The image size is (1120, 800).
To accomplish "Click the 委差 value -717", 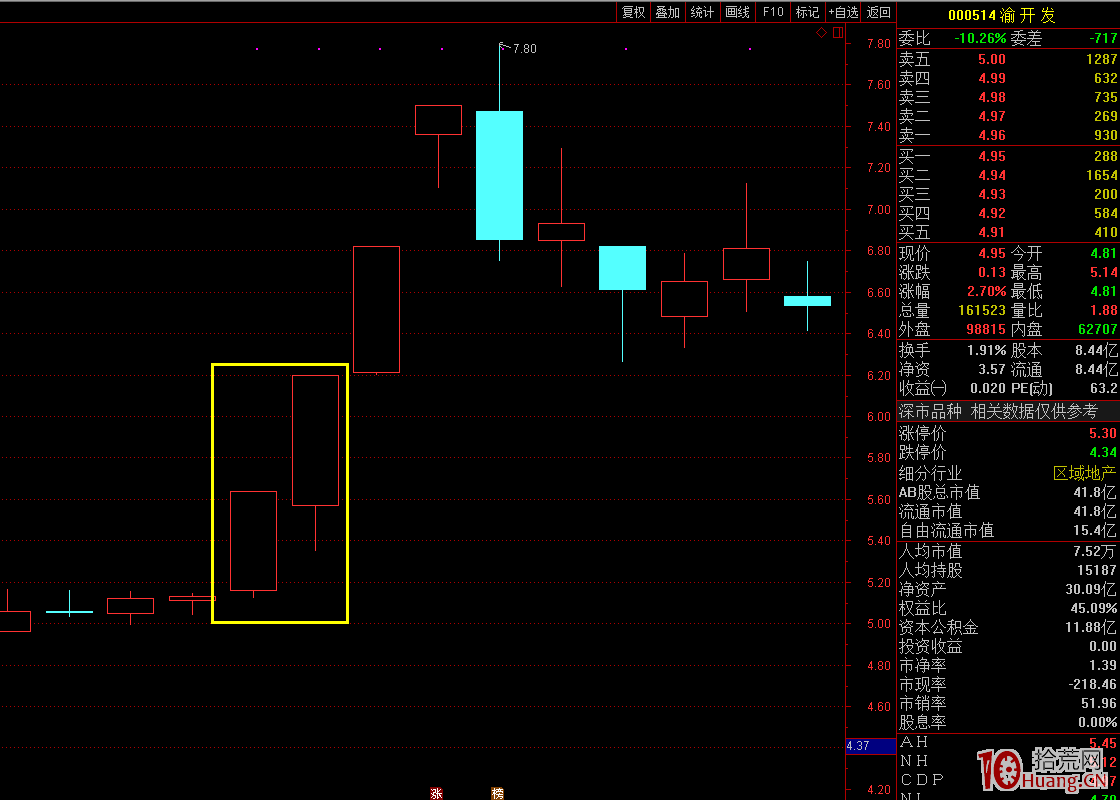I will tap(1102, 39).
